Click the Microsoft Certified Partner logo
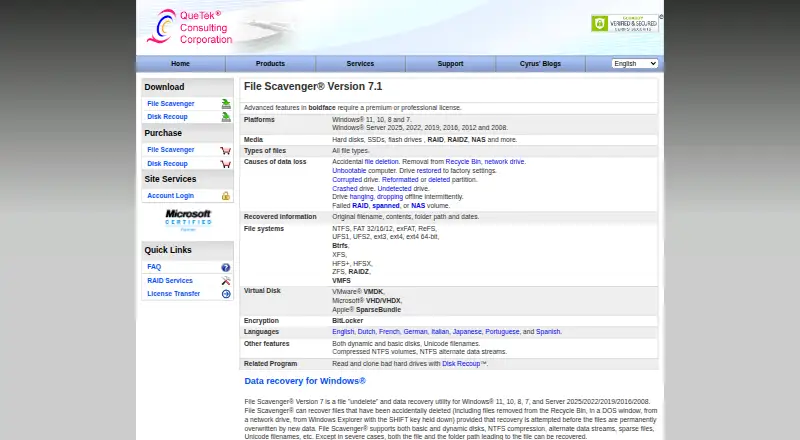The width and height of the screenshot is (800, 440). click(188, 220)
